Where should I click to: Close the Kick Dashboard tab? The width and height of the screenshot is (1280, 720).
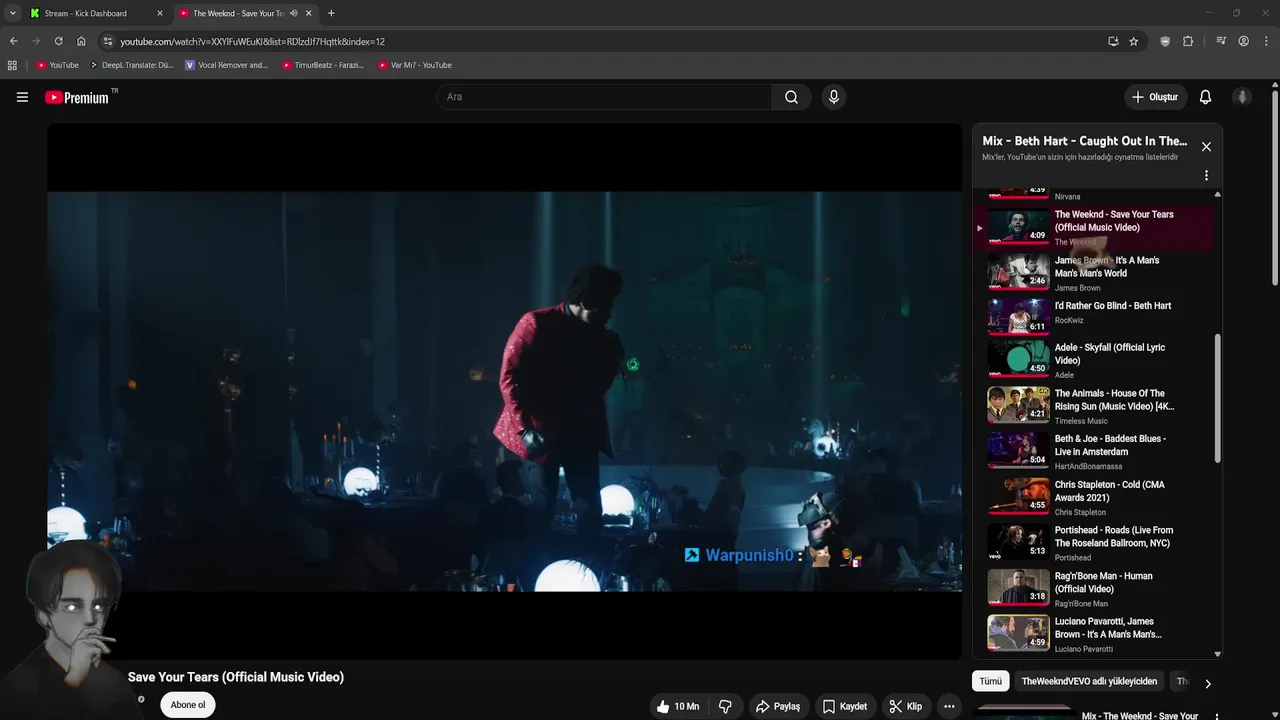[159, 13]
